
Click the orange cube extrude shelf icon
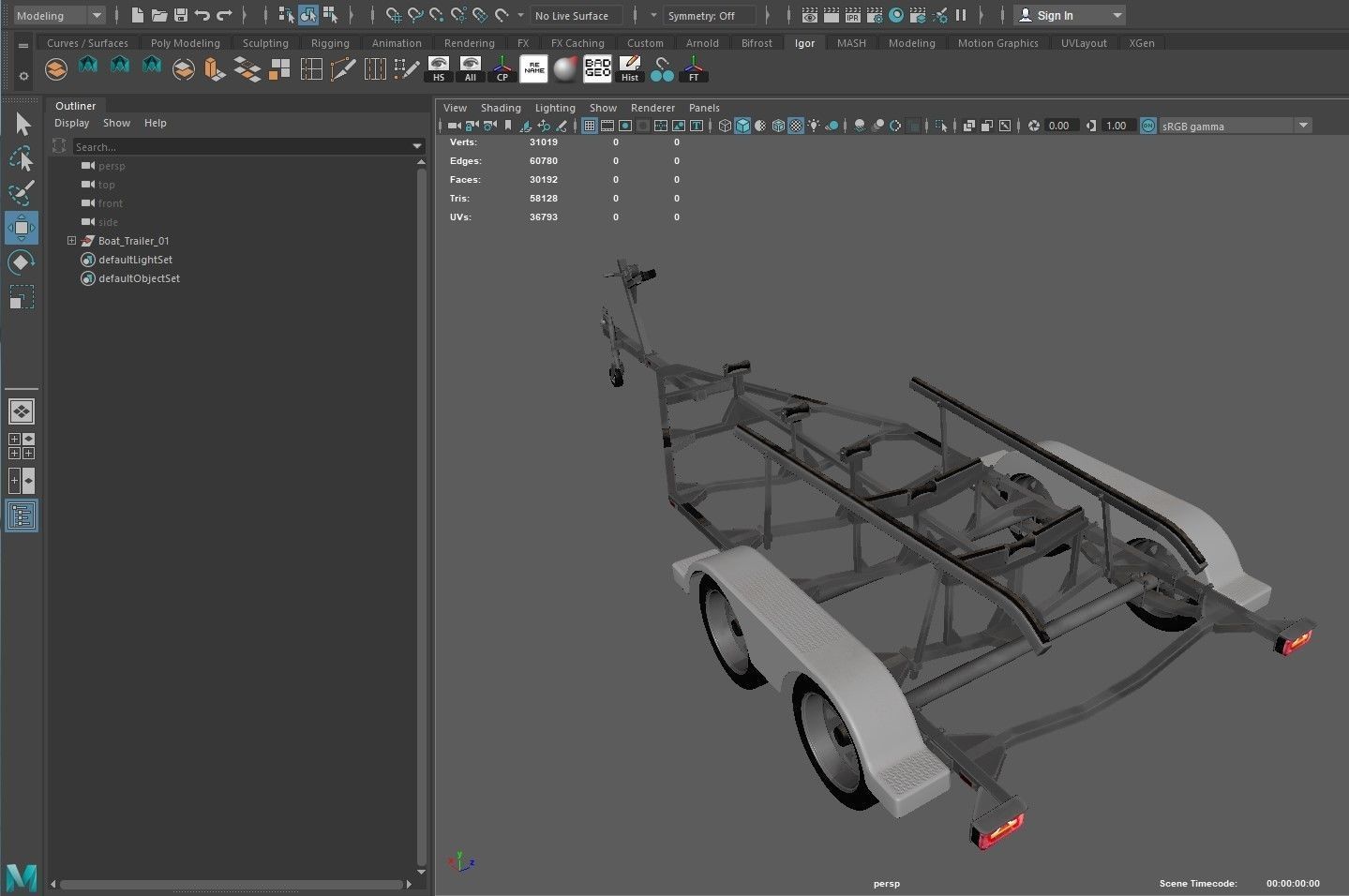215,68
